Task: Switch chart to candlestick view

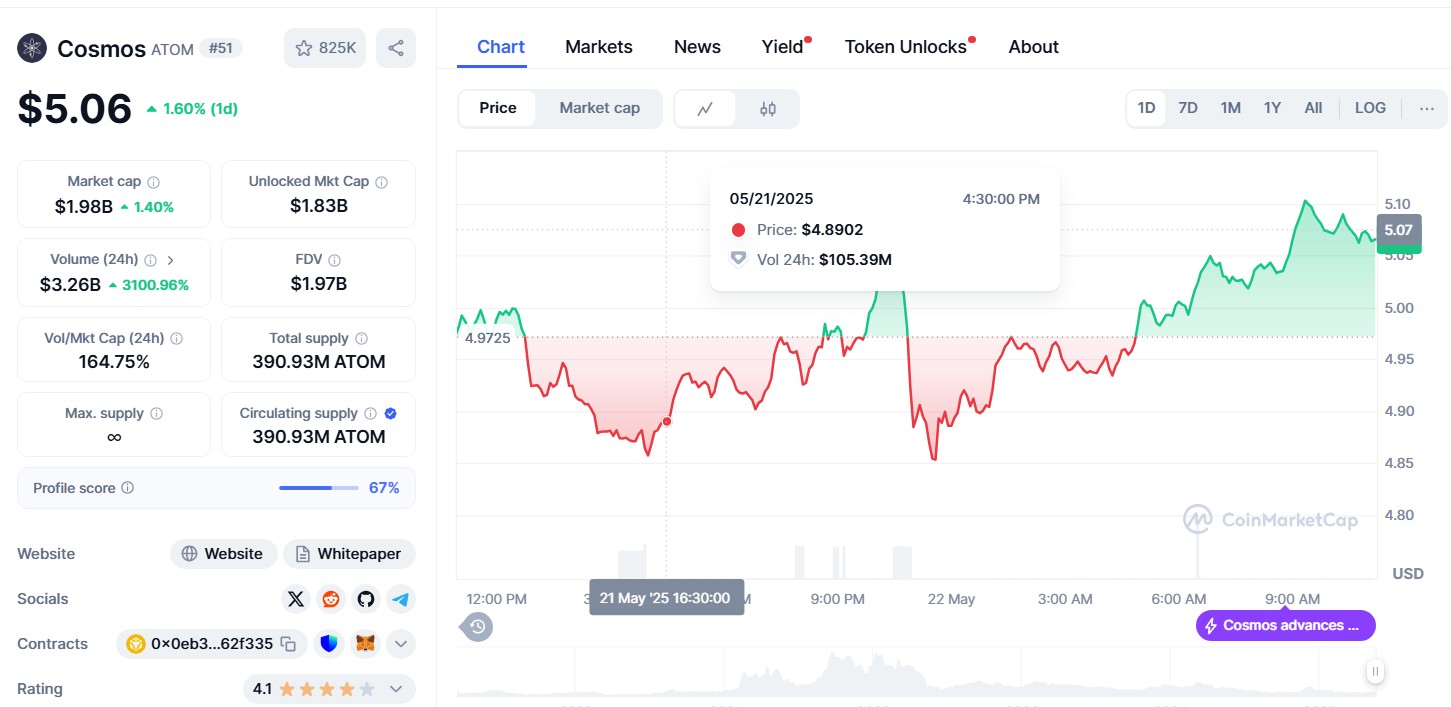Action: (768, 109)
